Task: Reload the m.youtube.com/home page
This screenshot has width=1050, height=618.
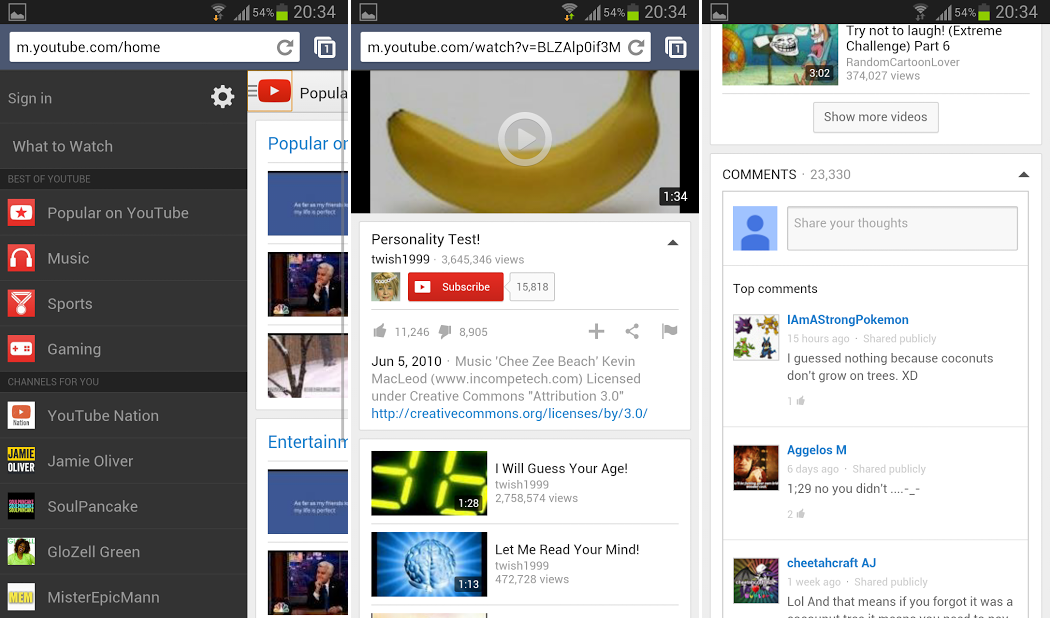Action: click(285, 48)
